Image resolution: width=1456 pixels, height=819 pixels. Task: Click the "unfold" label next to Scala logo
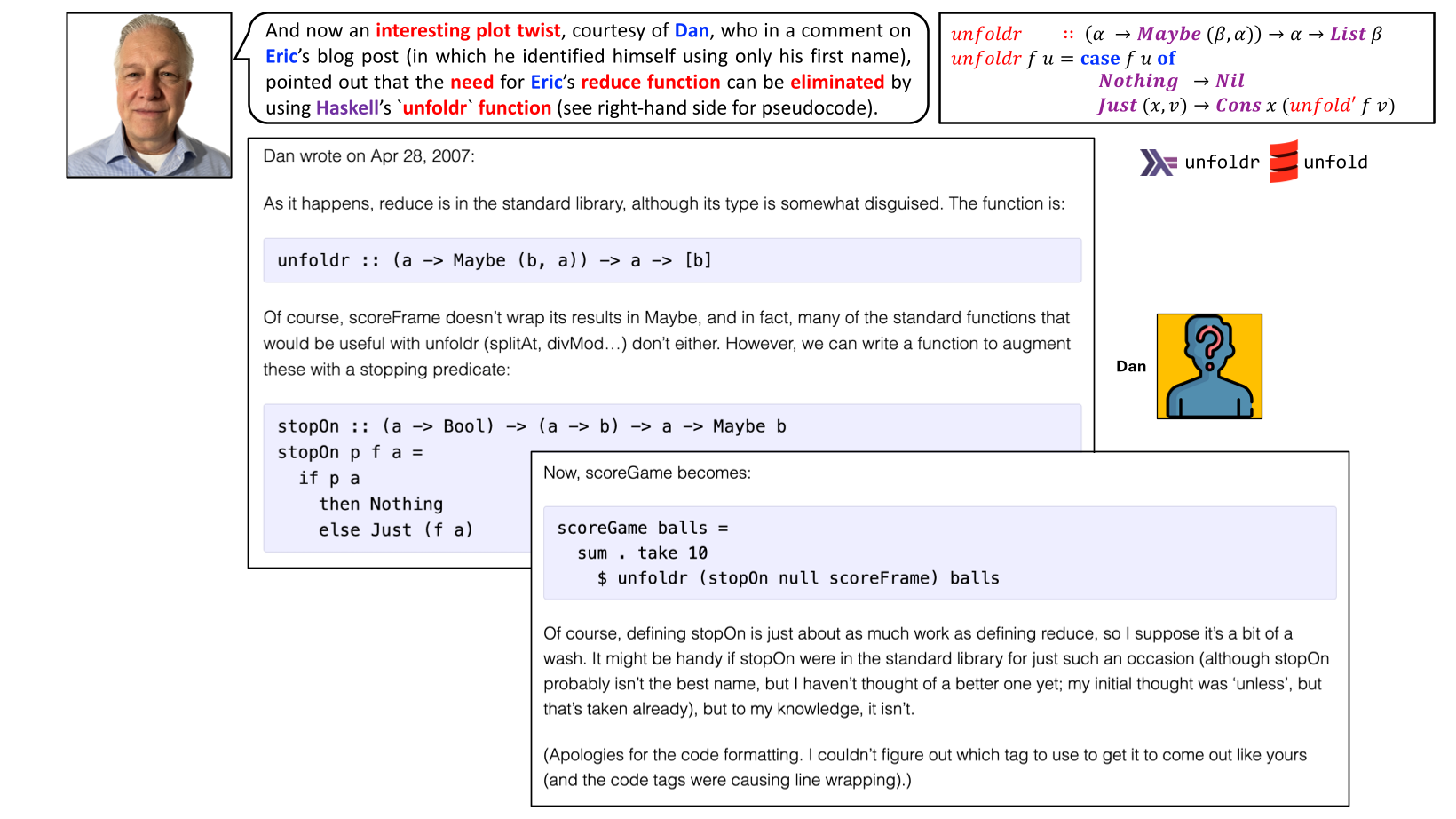(x=1335, y=163)
